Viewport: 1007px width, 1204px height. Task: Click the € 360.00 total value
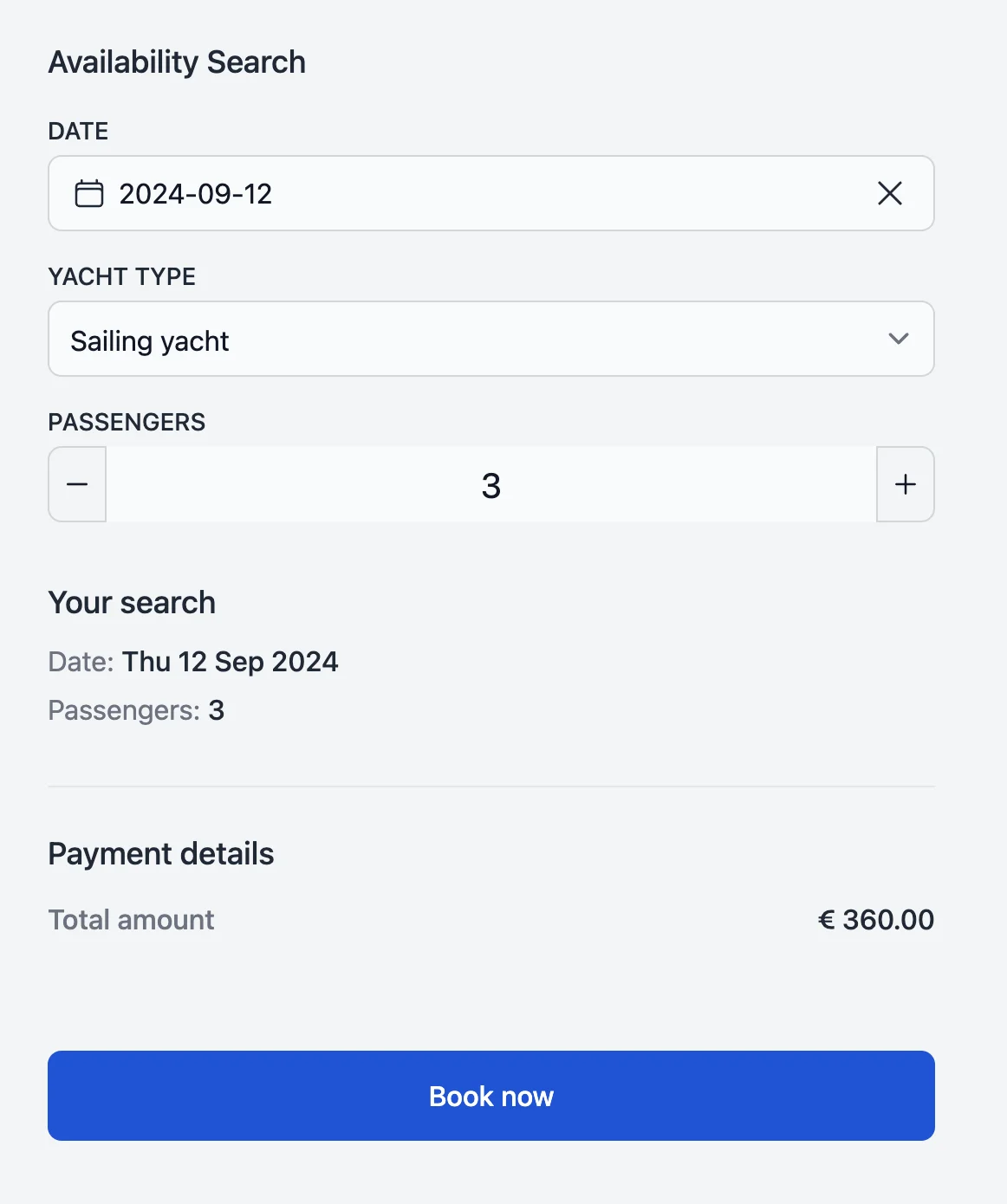click(876, 920)
